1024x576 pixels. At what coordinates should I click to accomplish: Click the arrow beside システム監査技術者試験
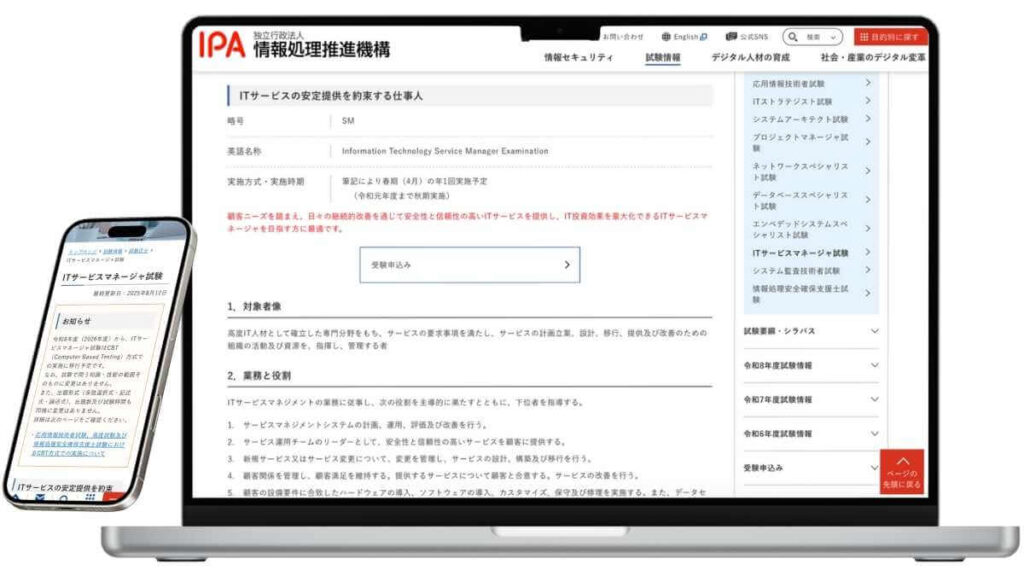click(867, 270)
